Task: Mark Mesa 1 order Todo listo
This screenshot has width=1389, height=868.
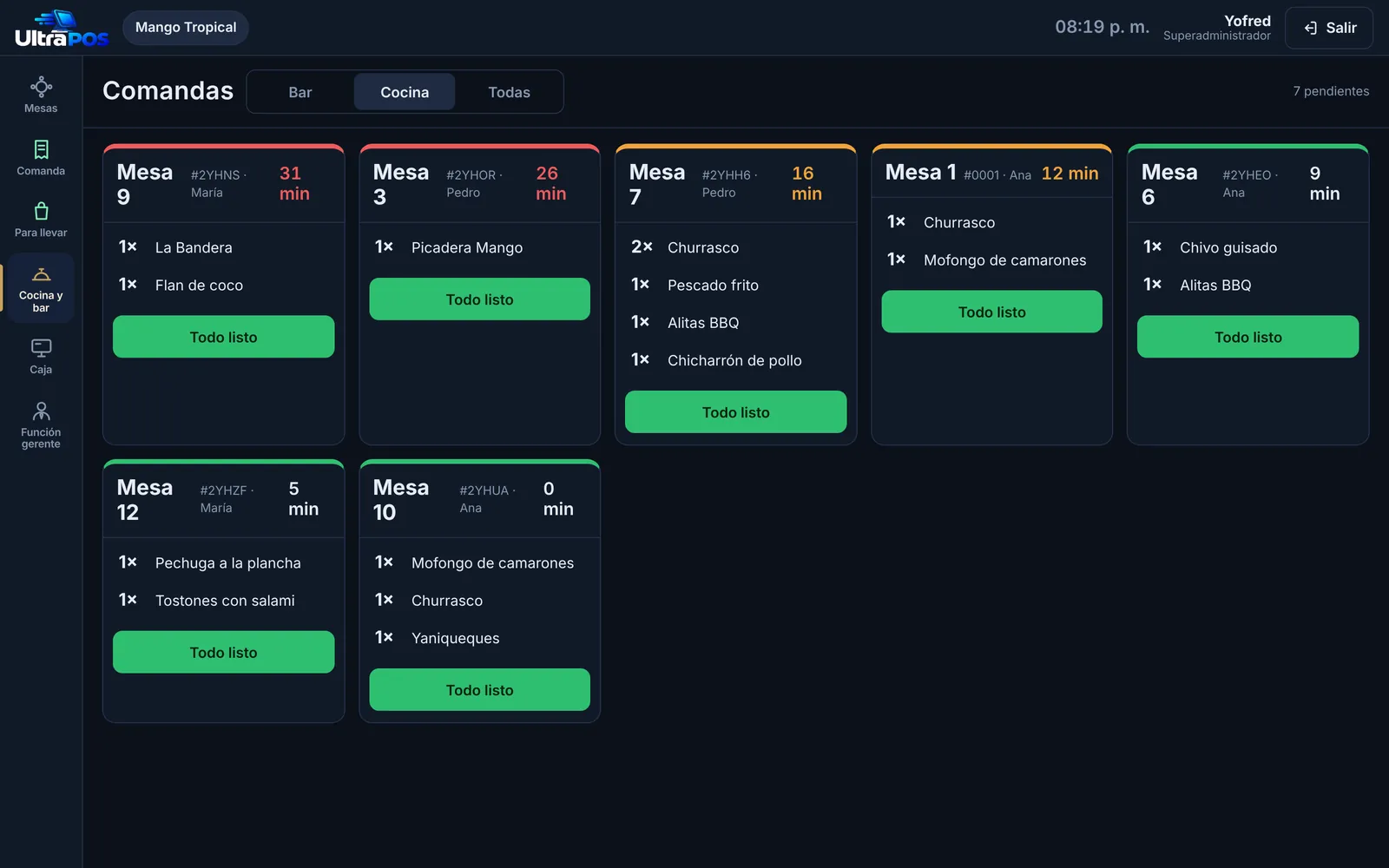Action: [x=991, y=312]
